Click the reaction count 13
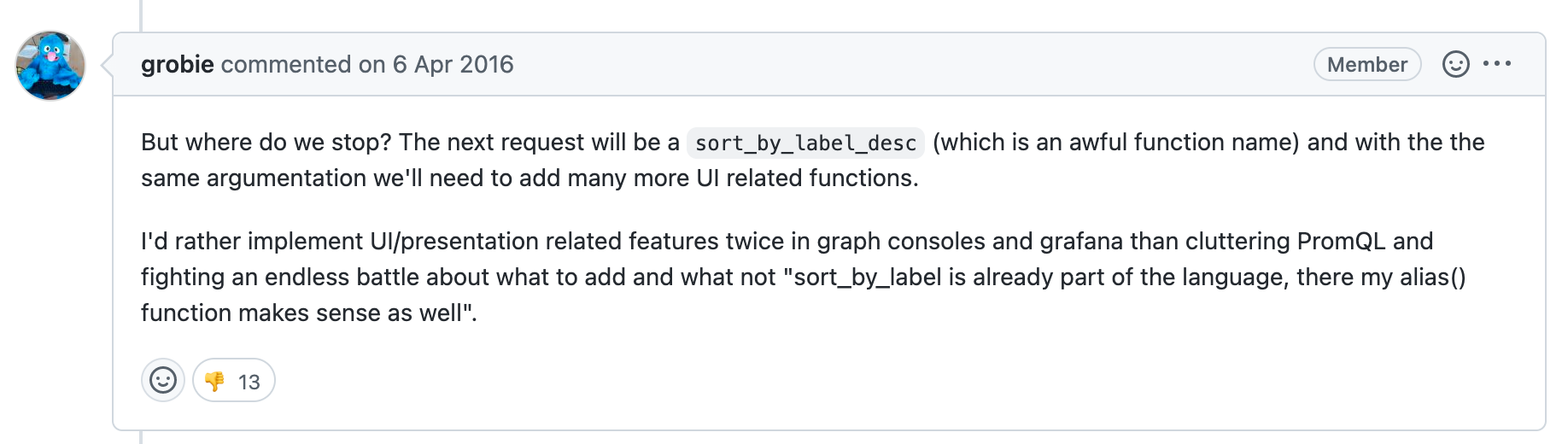 [x=249, y=382]
